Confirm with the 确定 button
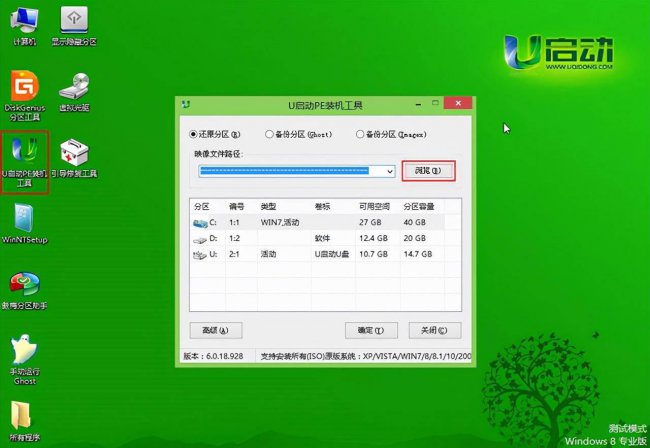This screenshot has height=448, width=650. (x=371, y=330)
